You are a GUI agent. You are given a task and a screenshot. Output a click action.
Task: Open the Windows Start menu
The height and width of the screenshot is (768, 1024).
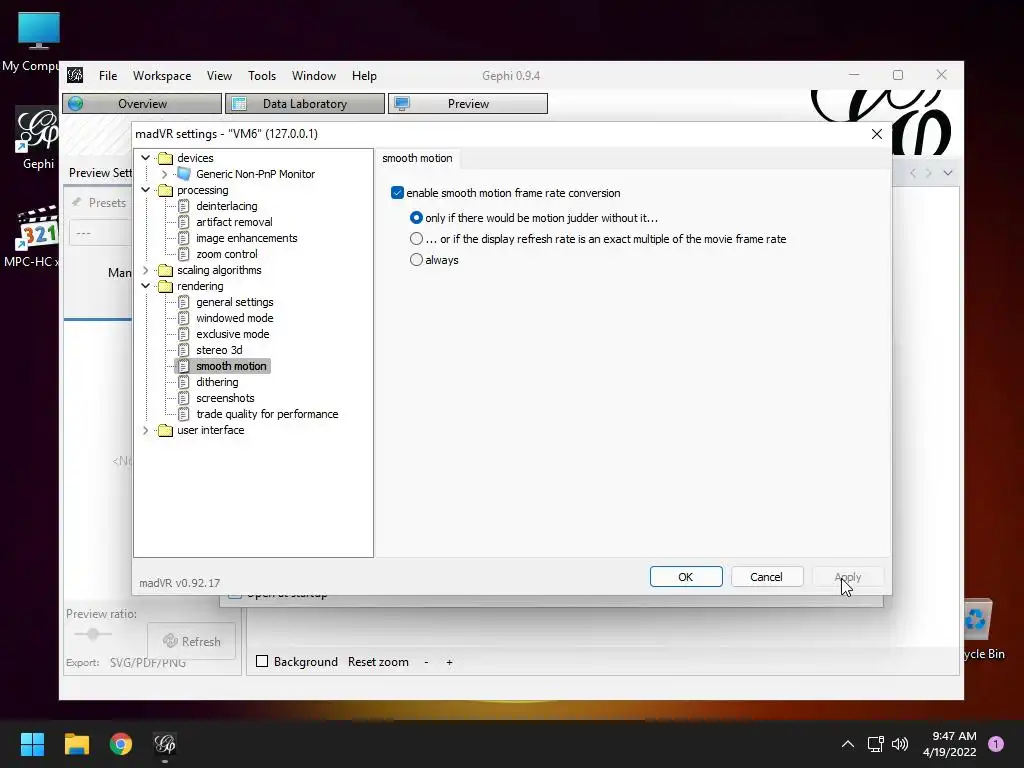32,744
